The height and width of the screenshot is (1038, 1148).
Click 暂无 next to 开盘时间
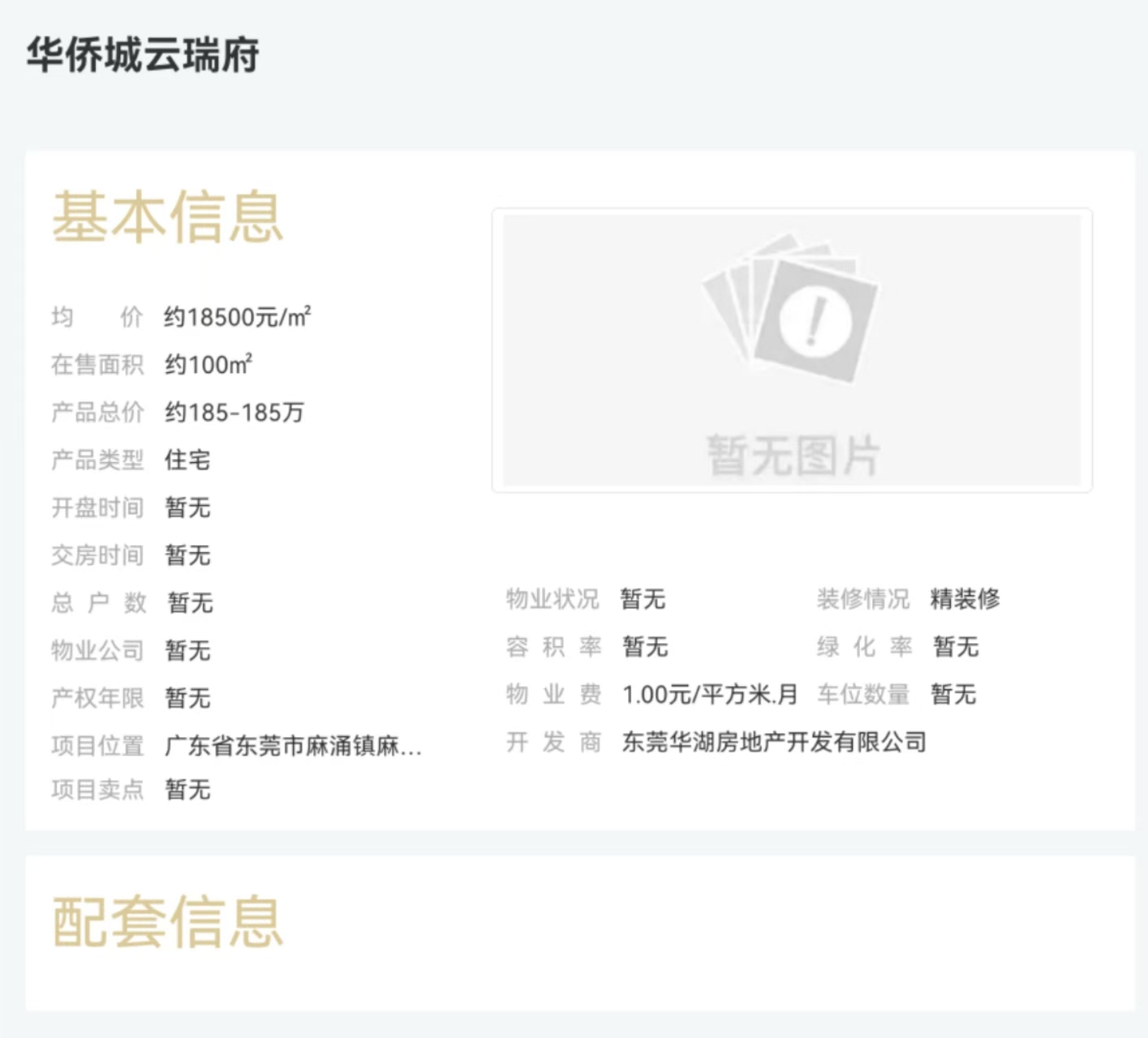pyautogui.click(x=187, y=508)
